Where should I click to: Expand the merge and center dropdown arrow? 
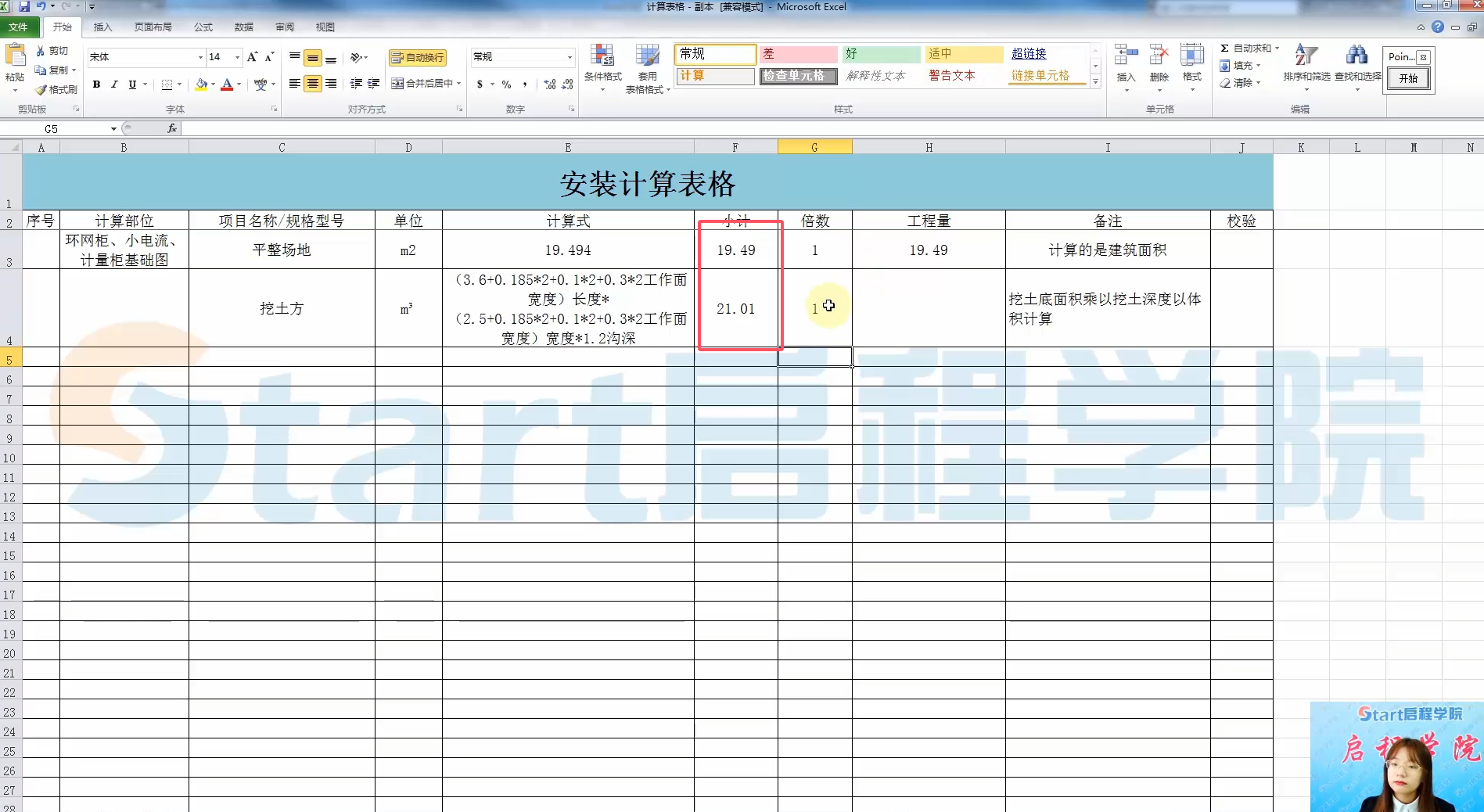pyautogui.click(x=459, y=84)
